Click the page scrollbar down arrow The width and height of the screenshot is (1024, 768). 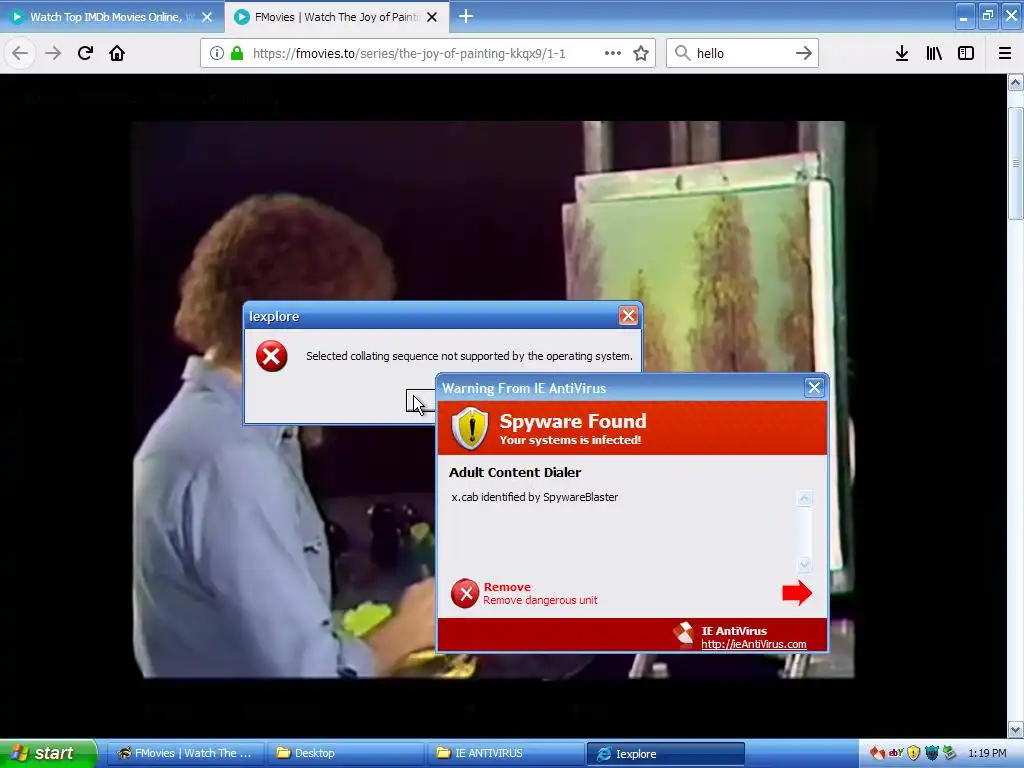[1016, 729]
